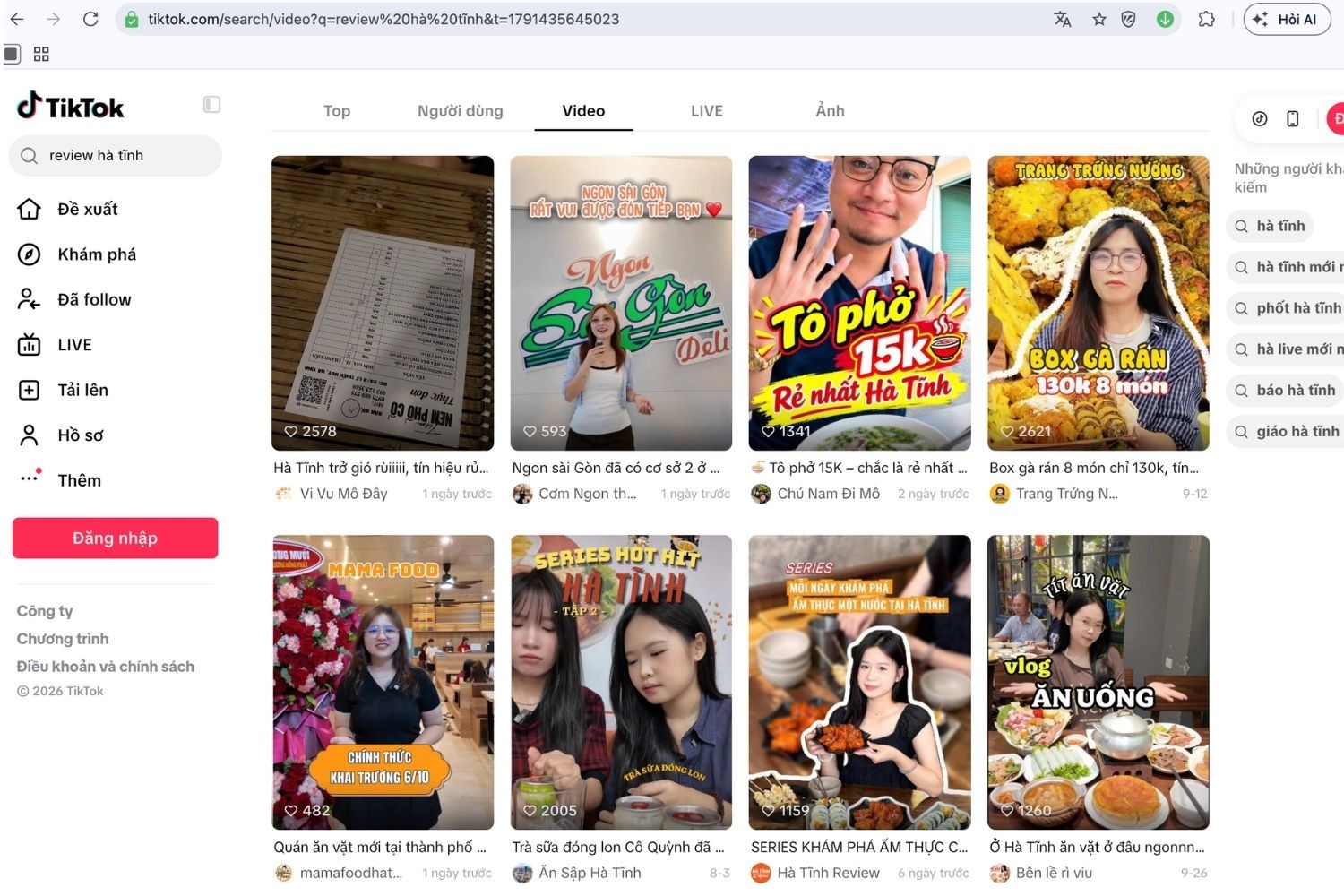
Task: Open the Khám phá compass icon
Action: click(30, 254)
